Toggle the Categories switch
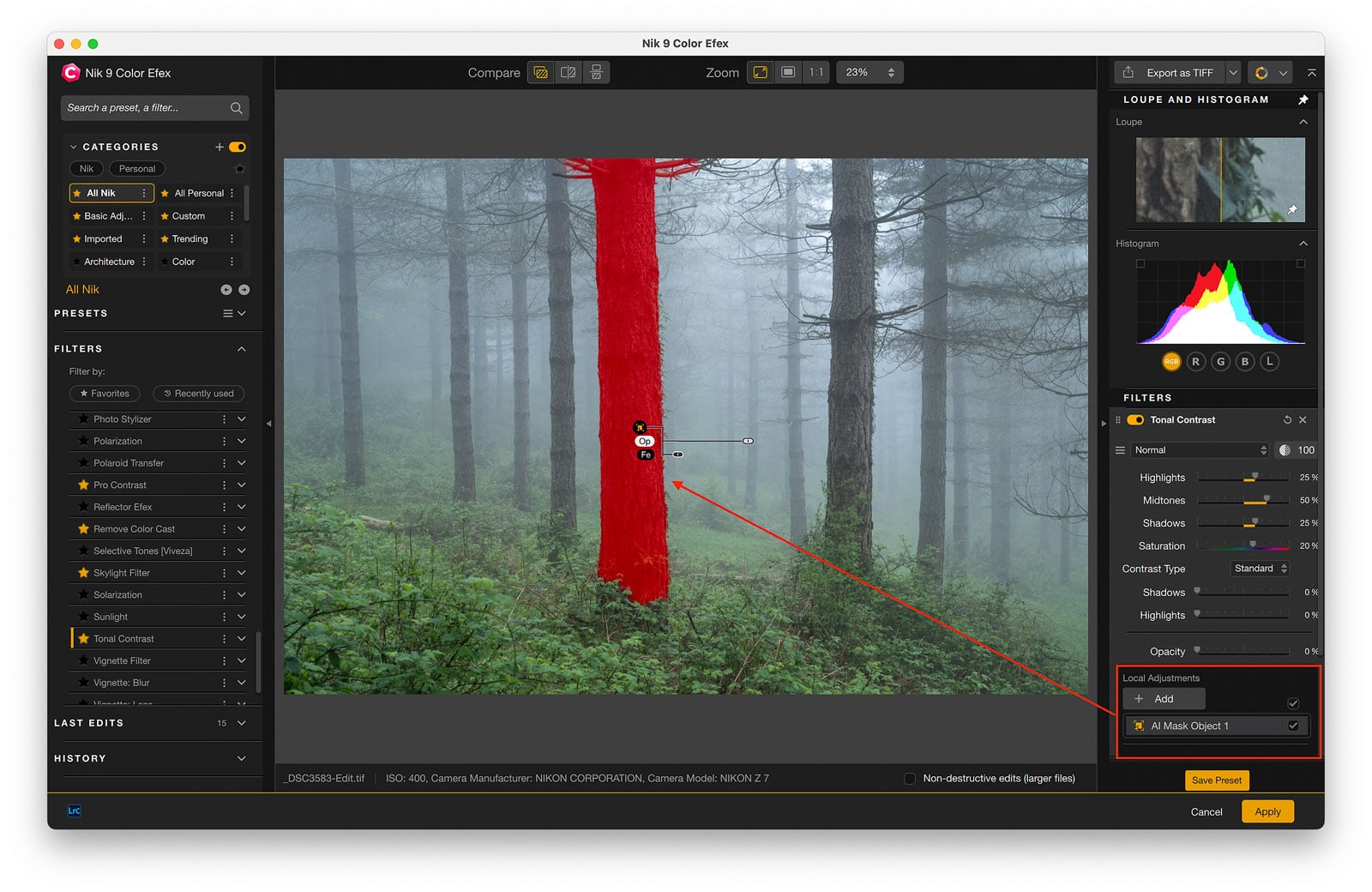The width and height of the screenshot is (1372, 892). (x=238, y=147)
